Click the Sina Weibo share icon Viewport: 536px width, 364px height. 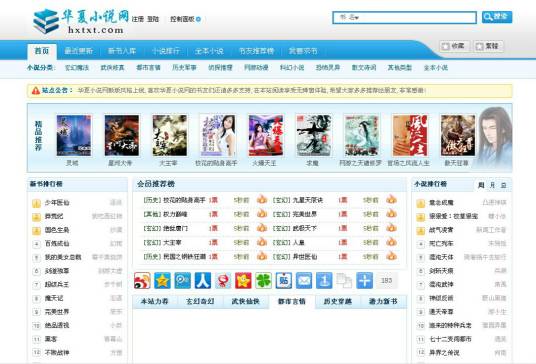click(142, 281)
